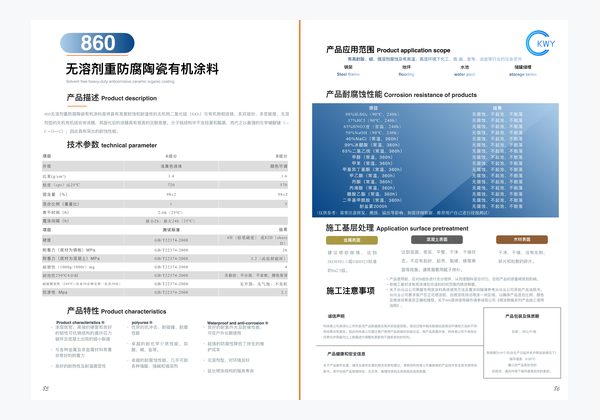The height and width of the screenshot is (420, 600).
Task: Click the "混合比例（重量比）" parameter row
Action: 165,204
